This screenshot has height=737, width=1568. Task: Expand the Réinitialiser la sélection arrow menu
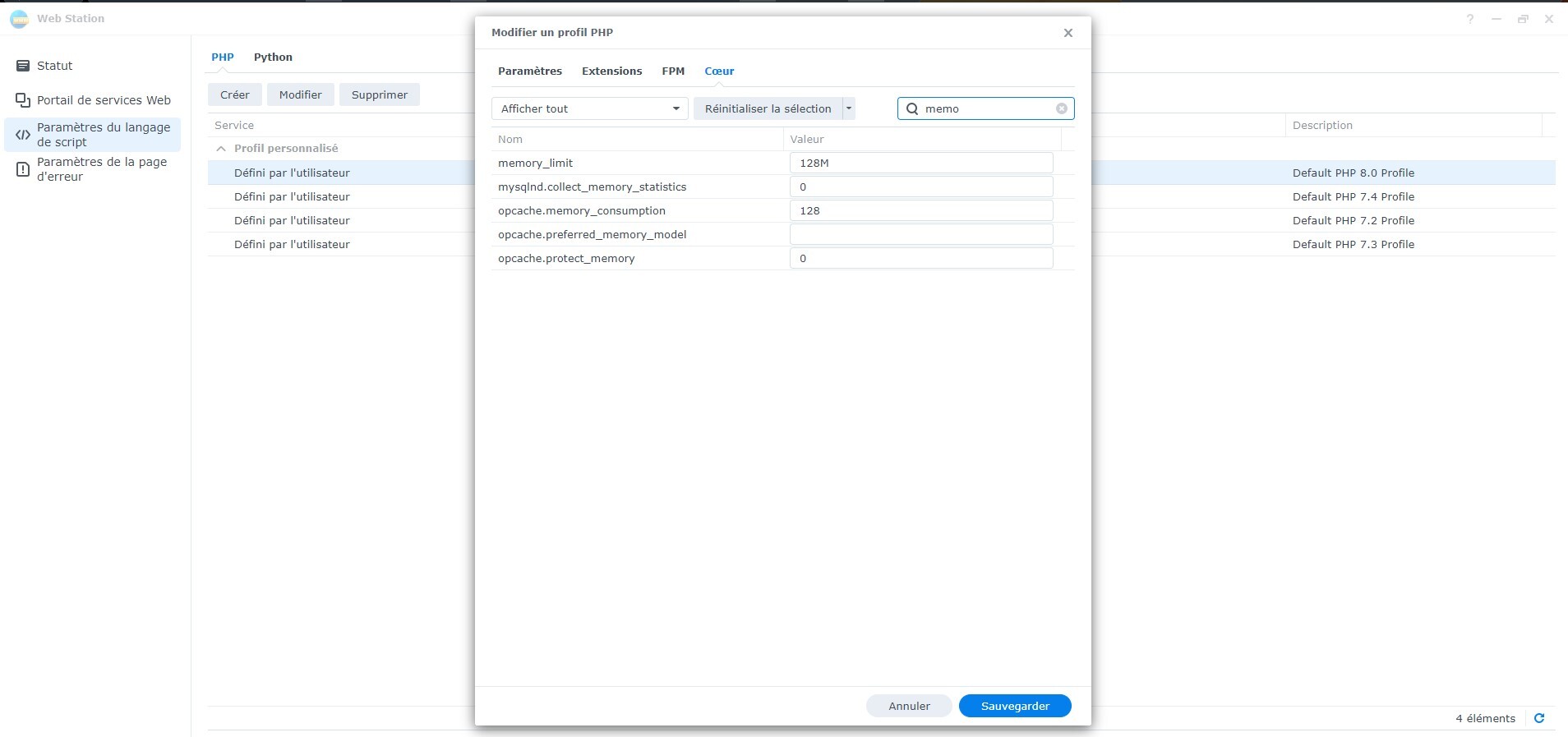(849, 108)
